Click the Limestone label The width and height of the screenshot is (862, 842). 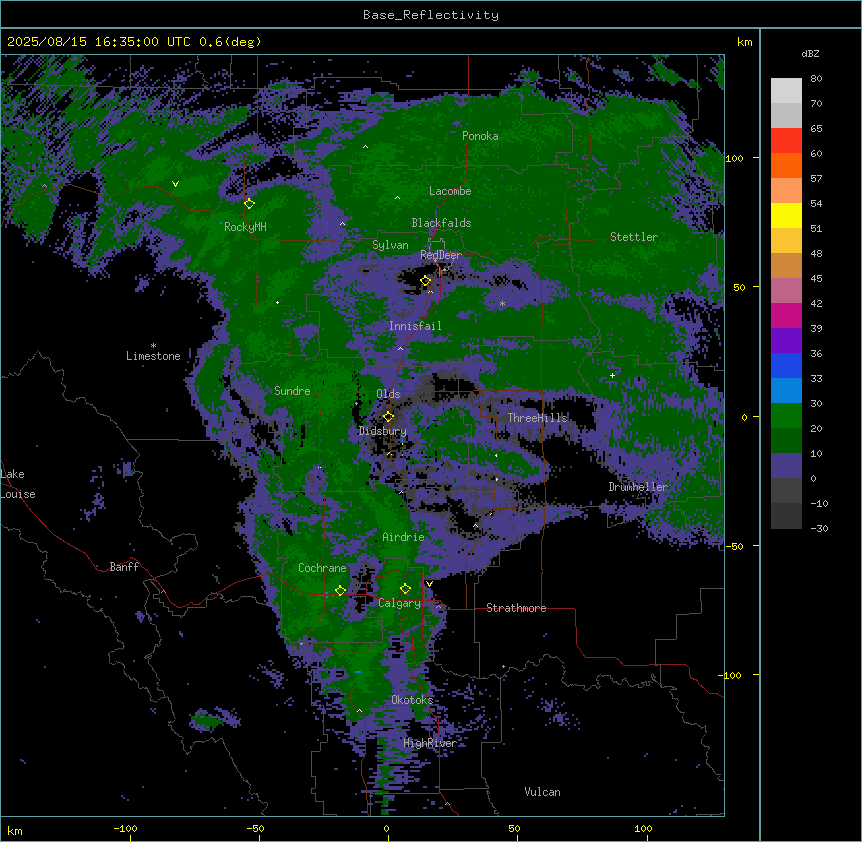point(153,356)
